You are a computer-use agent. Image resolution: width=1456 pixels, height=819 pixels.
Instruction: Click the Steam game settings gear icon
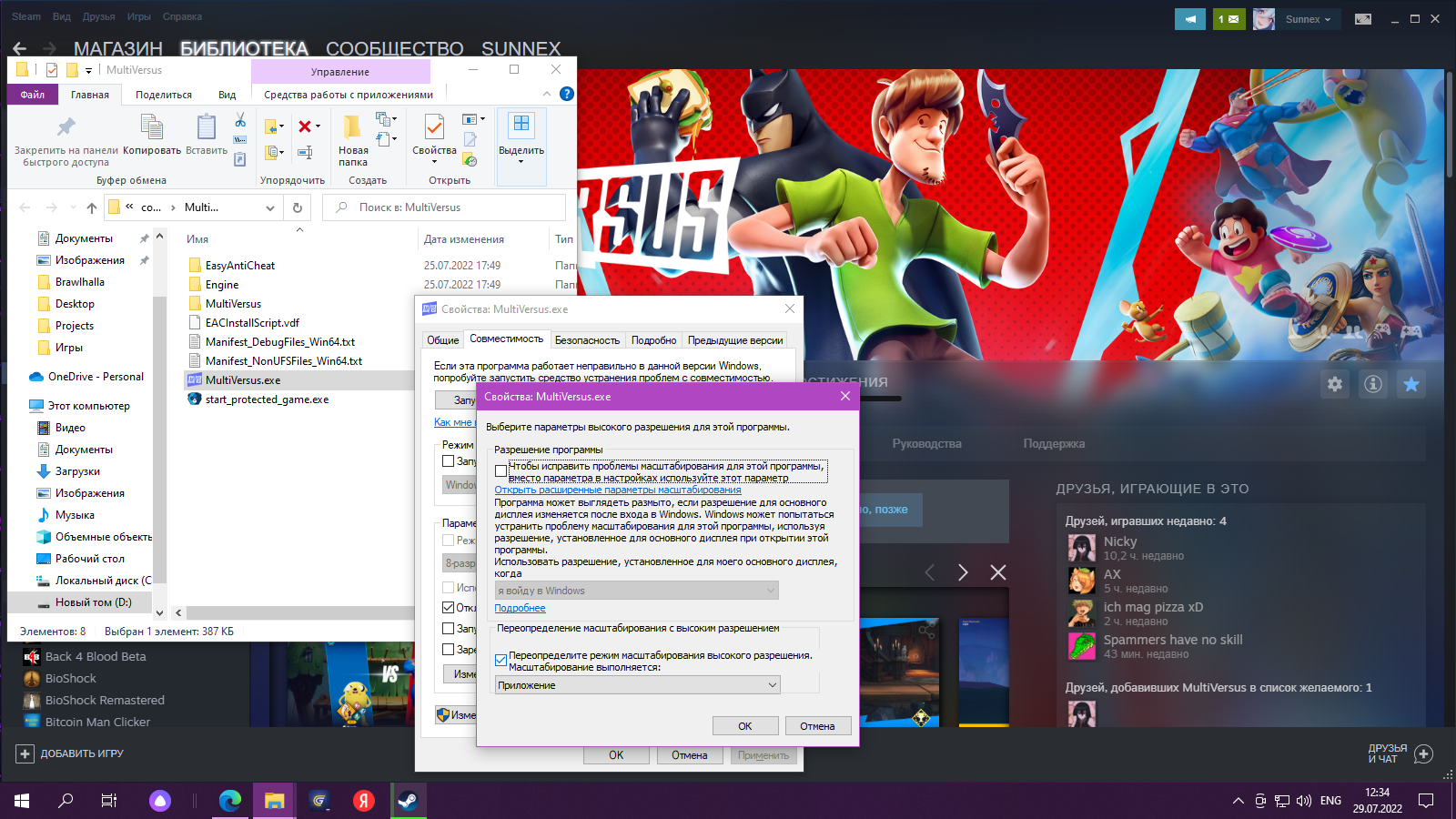click(x=1335, y=384)
